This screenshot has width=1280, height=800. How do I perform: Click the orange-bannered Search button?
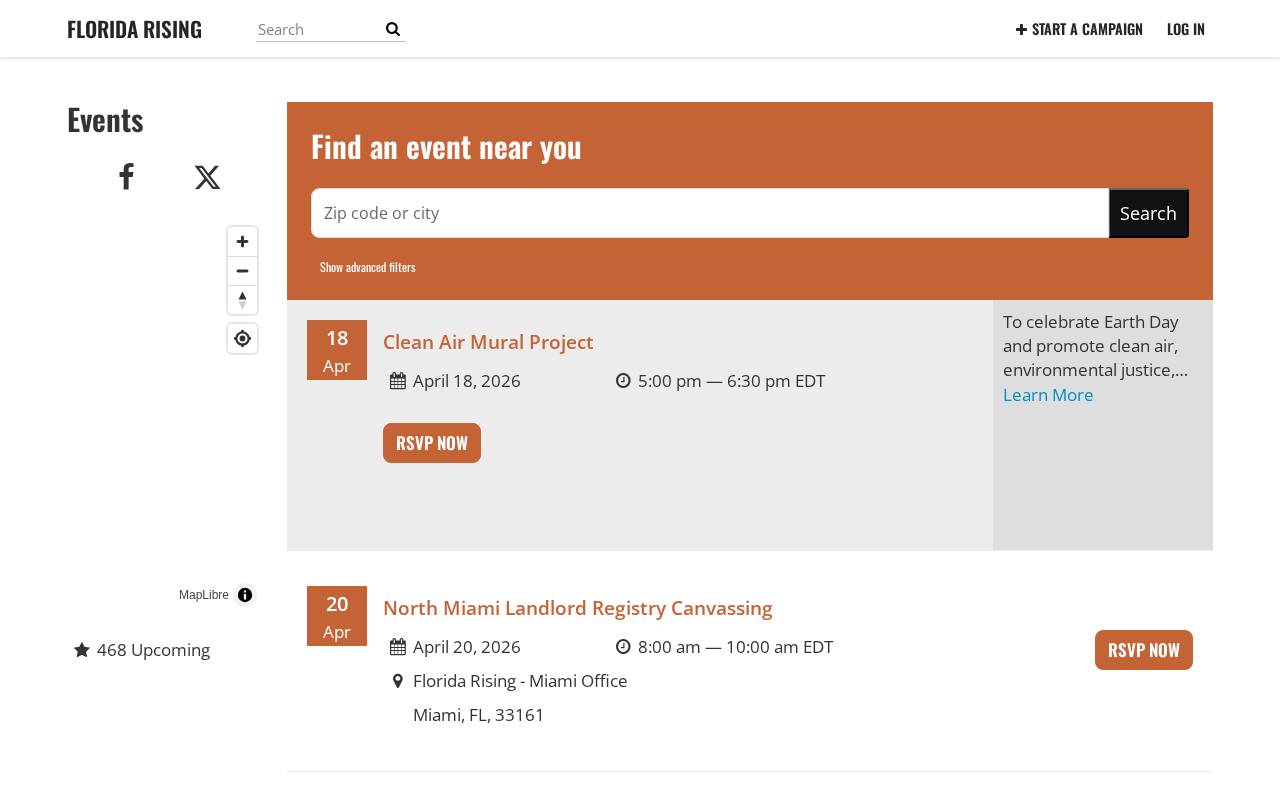pyautogui.click(x=1148, y=213)
